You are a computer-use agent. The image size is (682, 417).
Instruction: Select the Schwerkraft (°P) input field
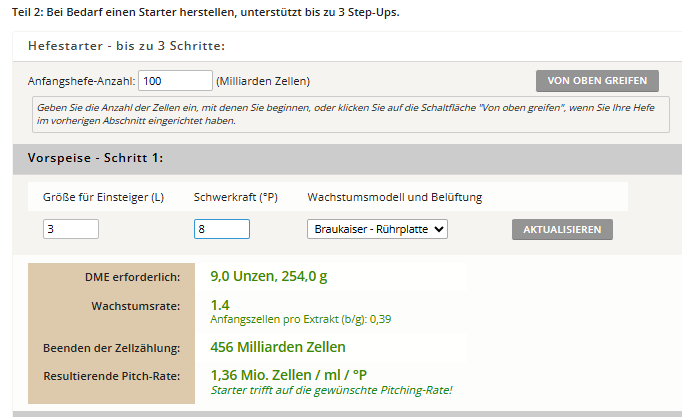click(221, 229)
